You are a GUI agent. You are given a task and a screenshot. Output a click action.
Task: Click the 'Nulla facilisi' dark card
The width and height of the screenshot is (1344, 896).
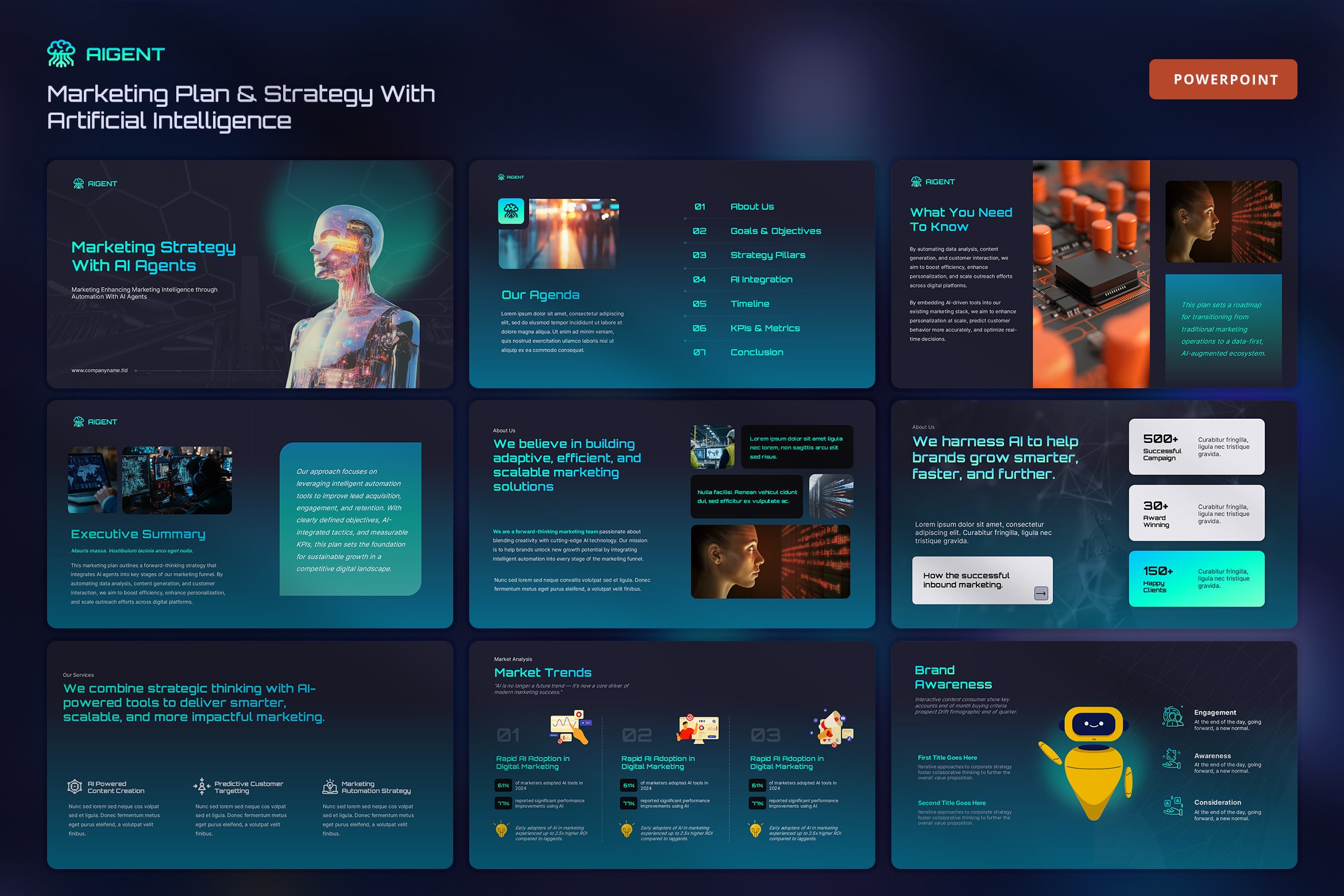coord(747,496)
